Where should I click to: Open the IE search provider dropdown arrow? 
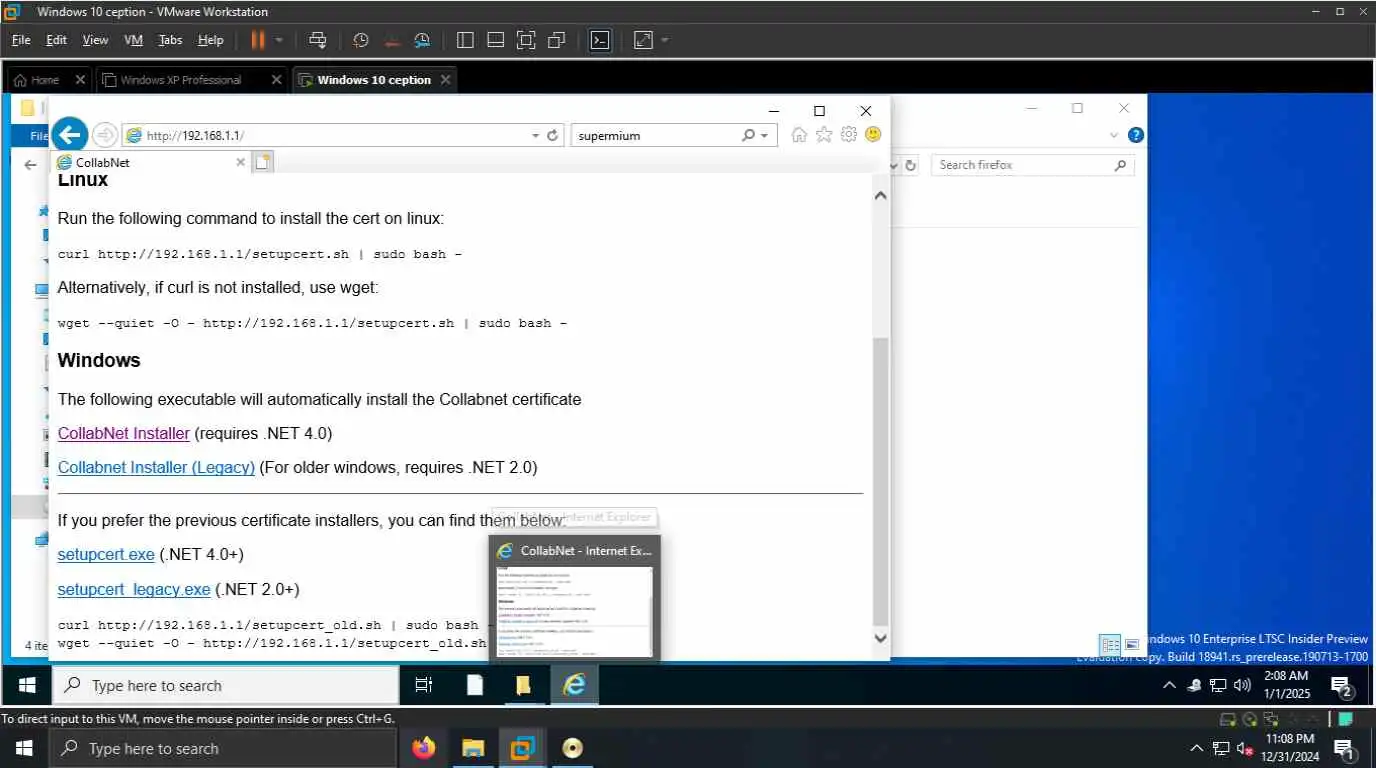click(x=765, y=135)
